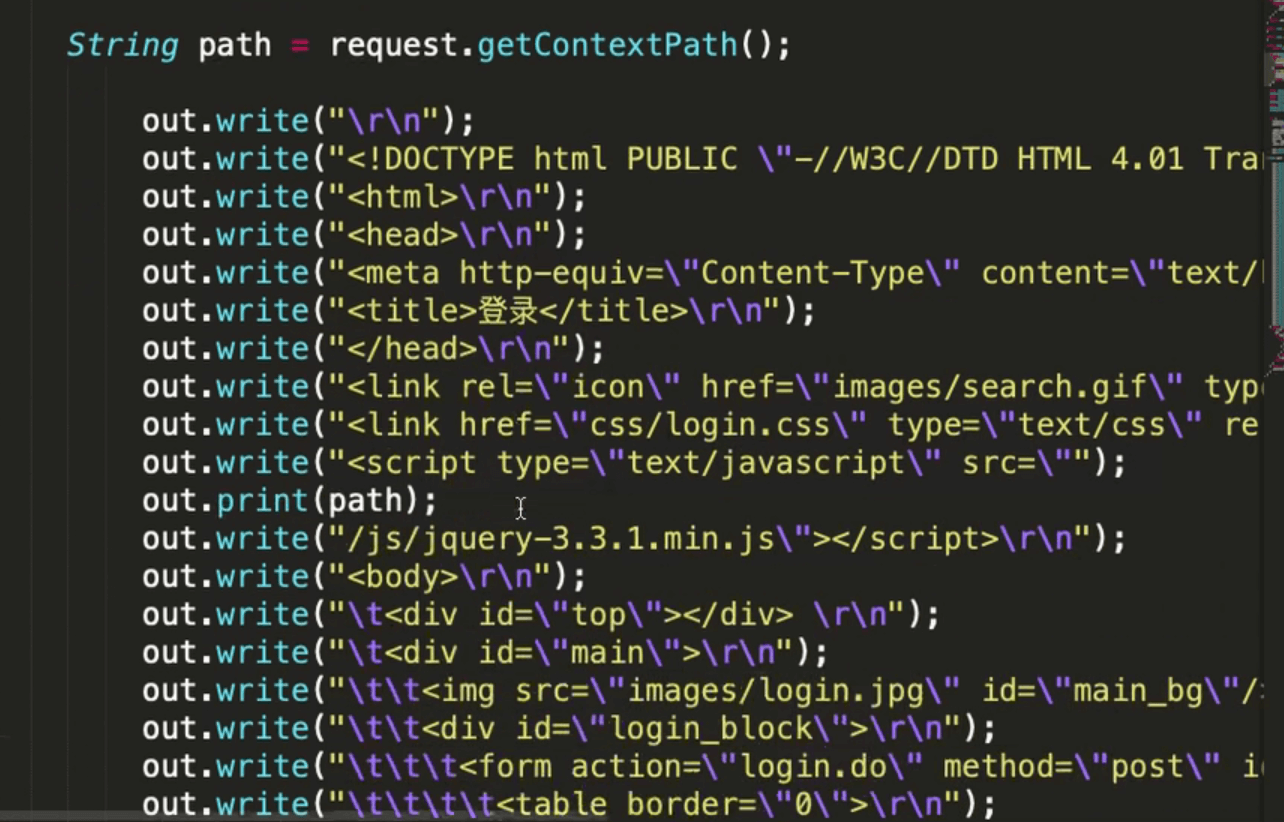Click the request object in declaration line
The height and width of the screenshot is (822, 1284).
(397, 46)
